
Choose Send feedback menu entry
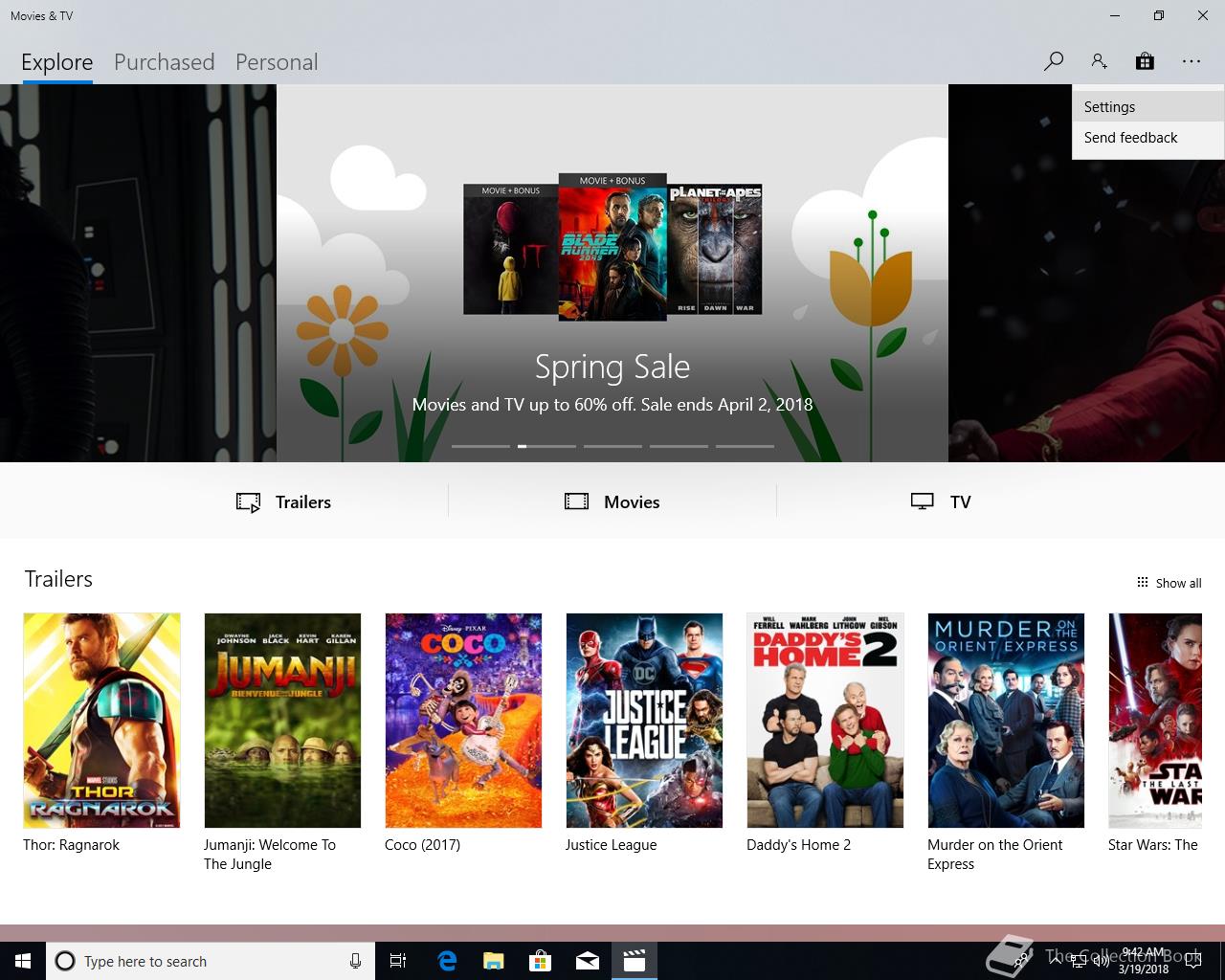(1147, 138)
